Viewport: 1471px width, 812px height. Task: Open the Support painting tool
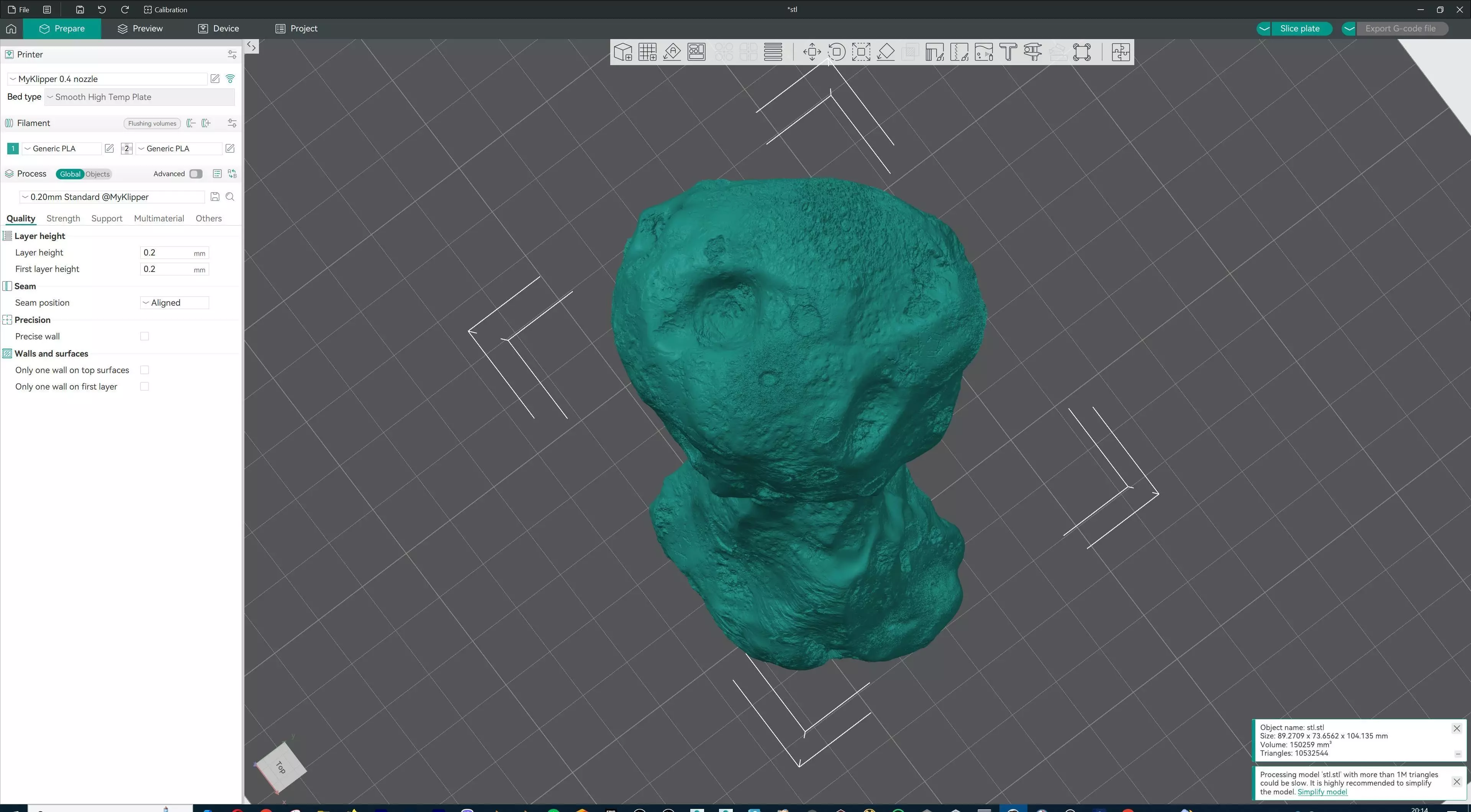point(934,52)
